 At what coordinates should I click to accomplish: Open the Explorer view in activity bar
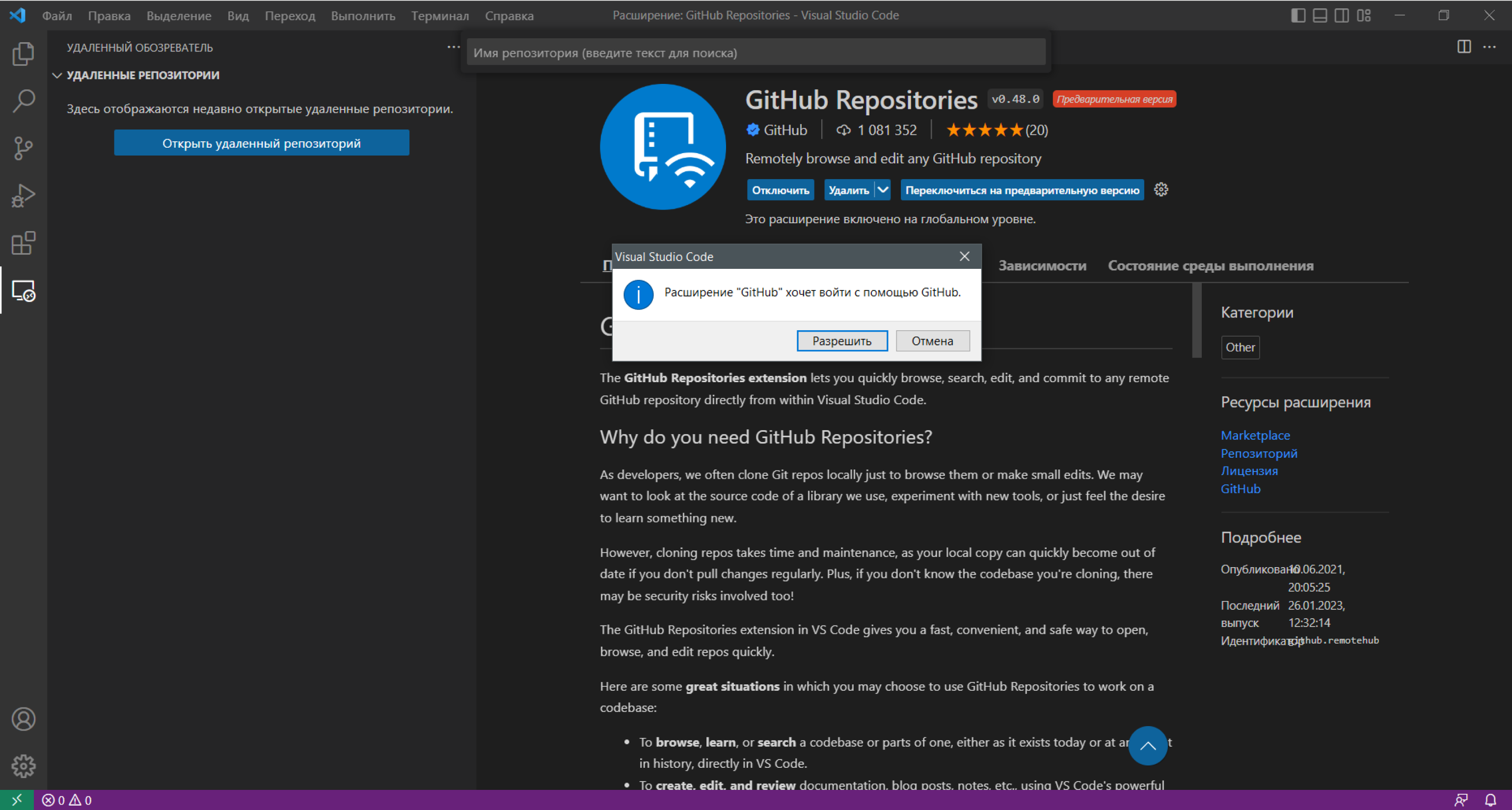[24, 54]
